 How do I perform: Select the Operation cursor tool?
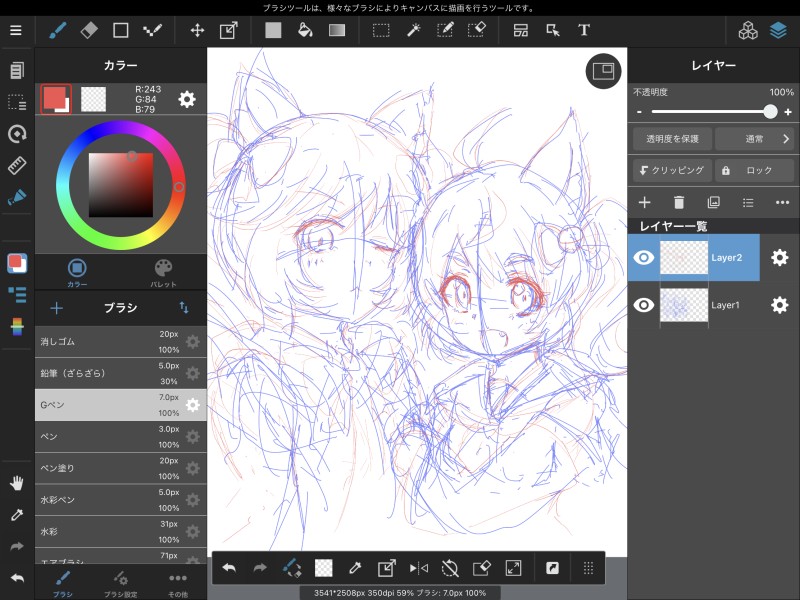(x=553, y=30)
